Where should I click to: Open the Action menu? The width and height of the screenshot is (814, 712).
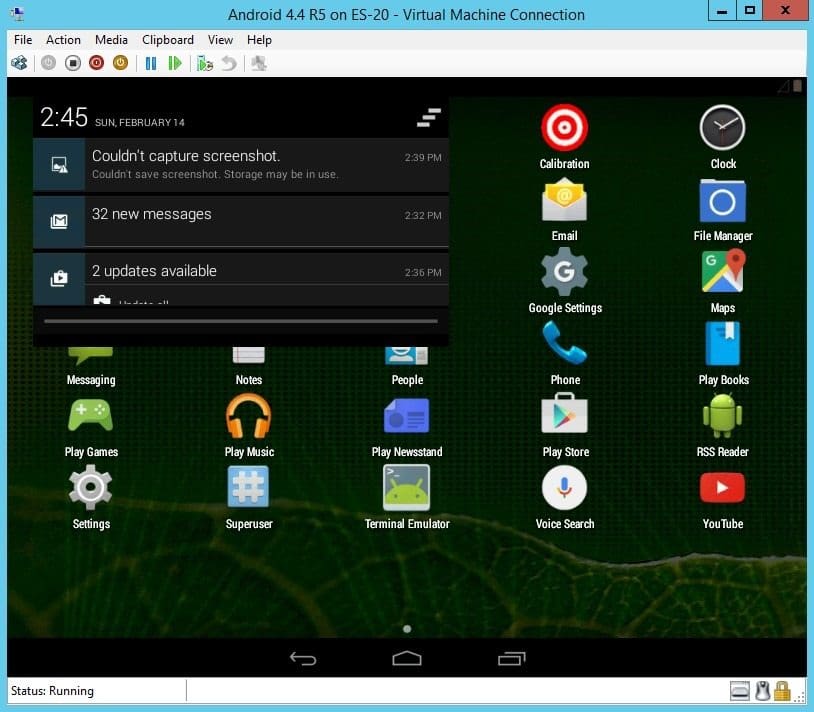coord(63,40)
